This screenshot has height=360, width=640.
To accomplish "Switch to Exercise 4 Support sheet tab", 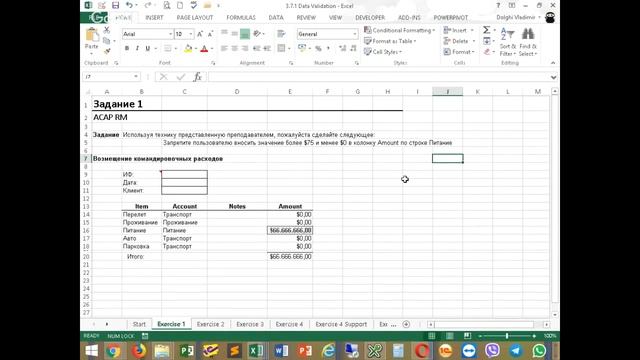I will coord(341,324).
